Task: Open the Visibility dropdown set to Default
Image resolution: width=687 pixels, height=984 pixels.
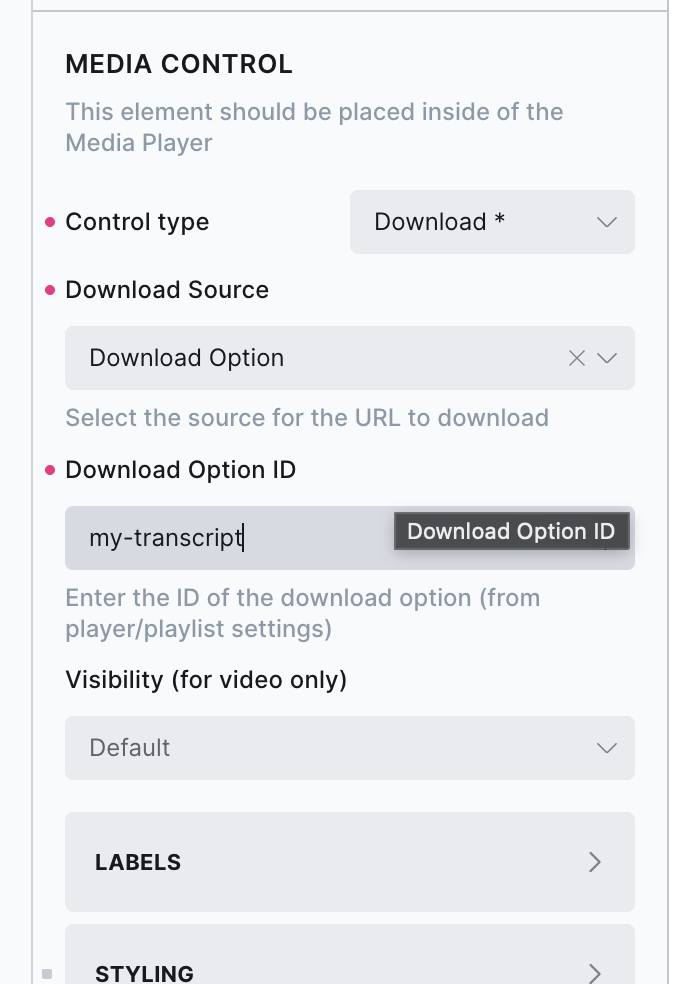Action: pyautogui.click(x=349, y=748)
